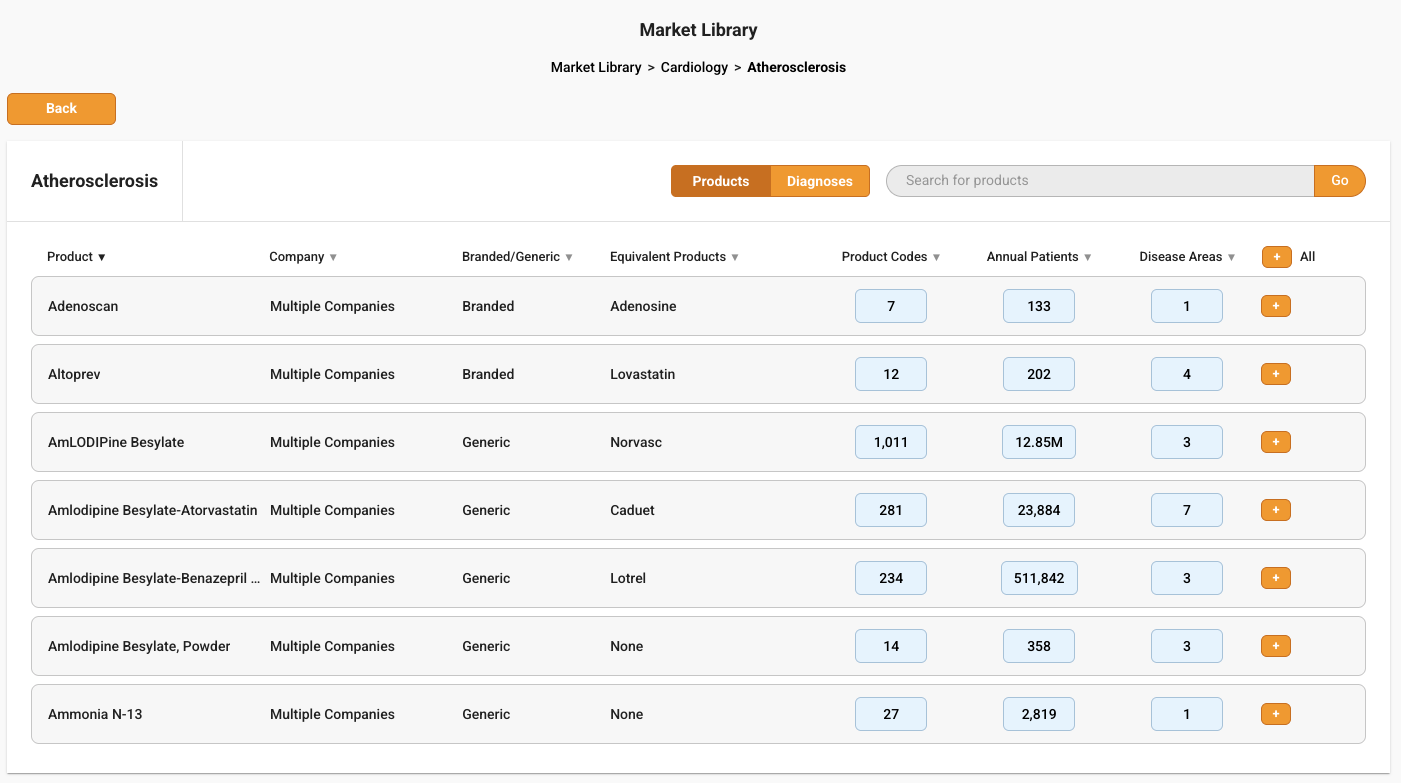Sort by Disease Areas column arrow

(x=1232, y=258)
